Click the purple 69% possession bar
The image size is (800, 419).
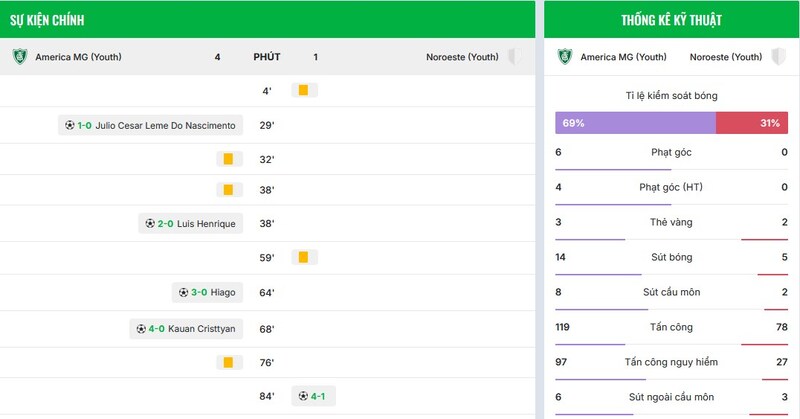click(636, 123)
